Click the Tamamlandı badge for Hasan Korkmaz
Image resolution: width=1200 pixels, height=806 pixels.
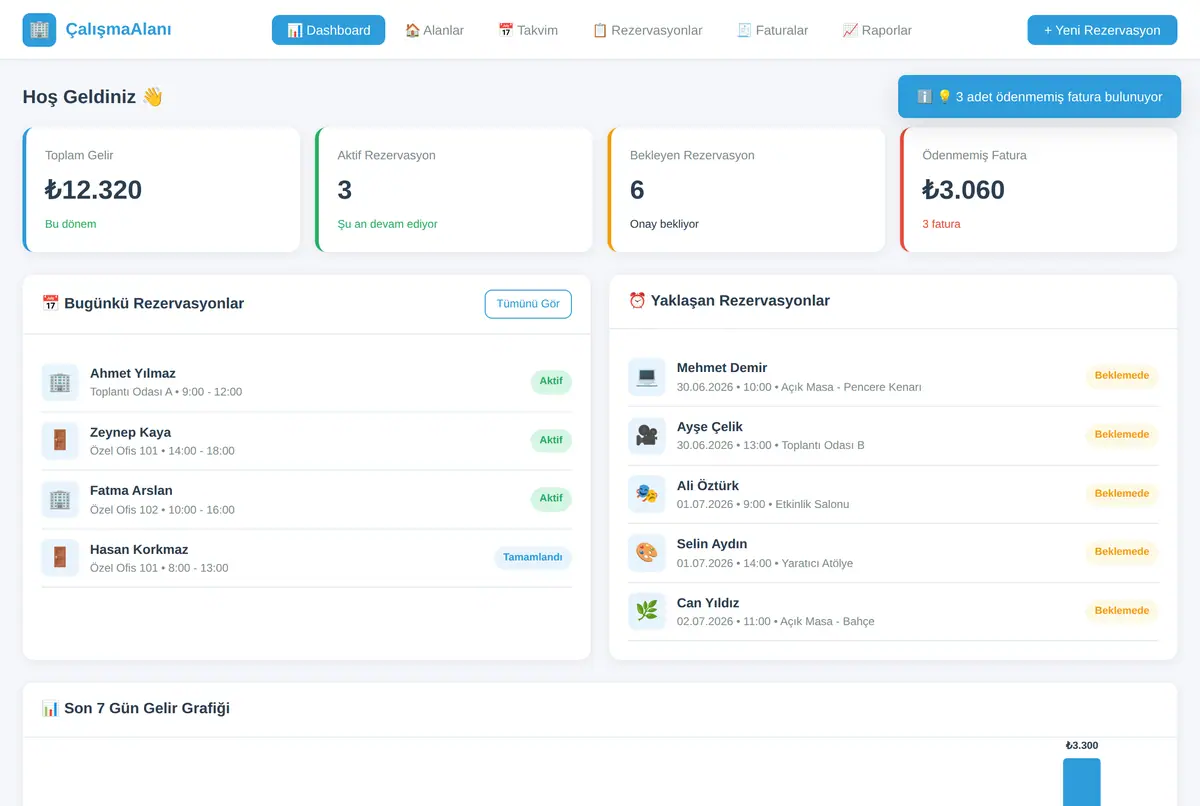pyautogui.click(x=533, y=558)
